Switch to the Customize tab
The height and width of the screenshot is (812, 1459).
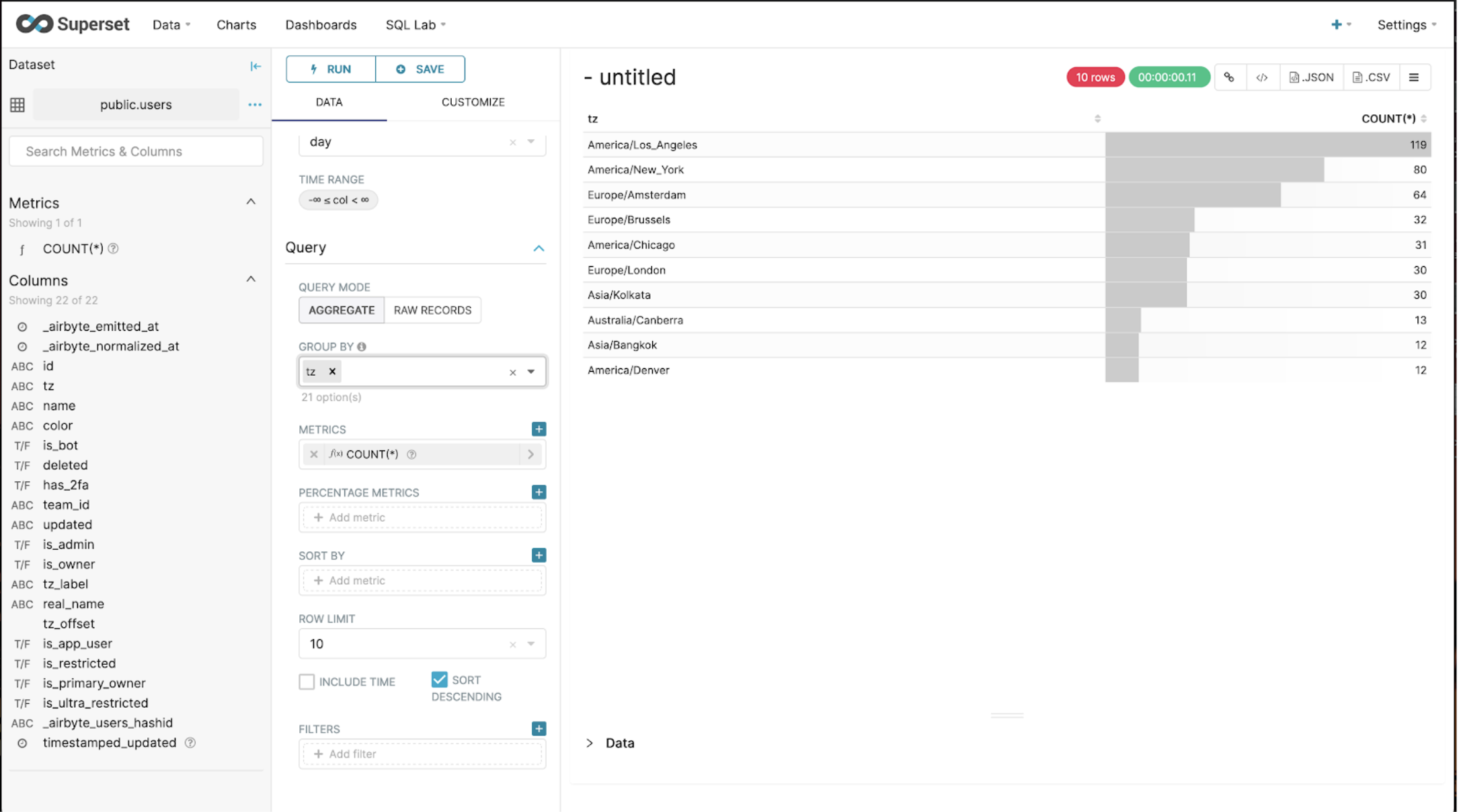[473, 102]
